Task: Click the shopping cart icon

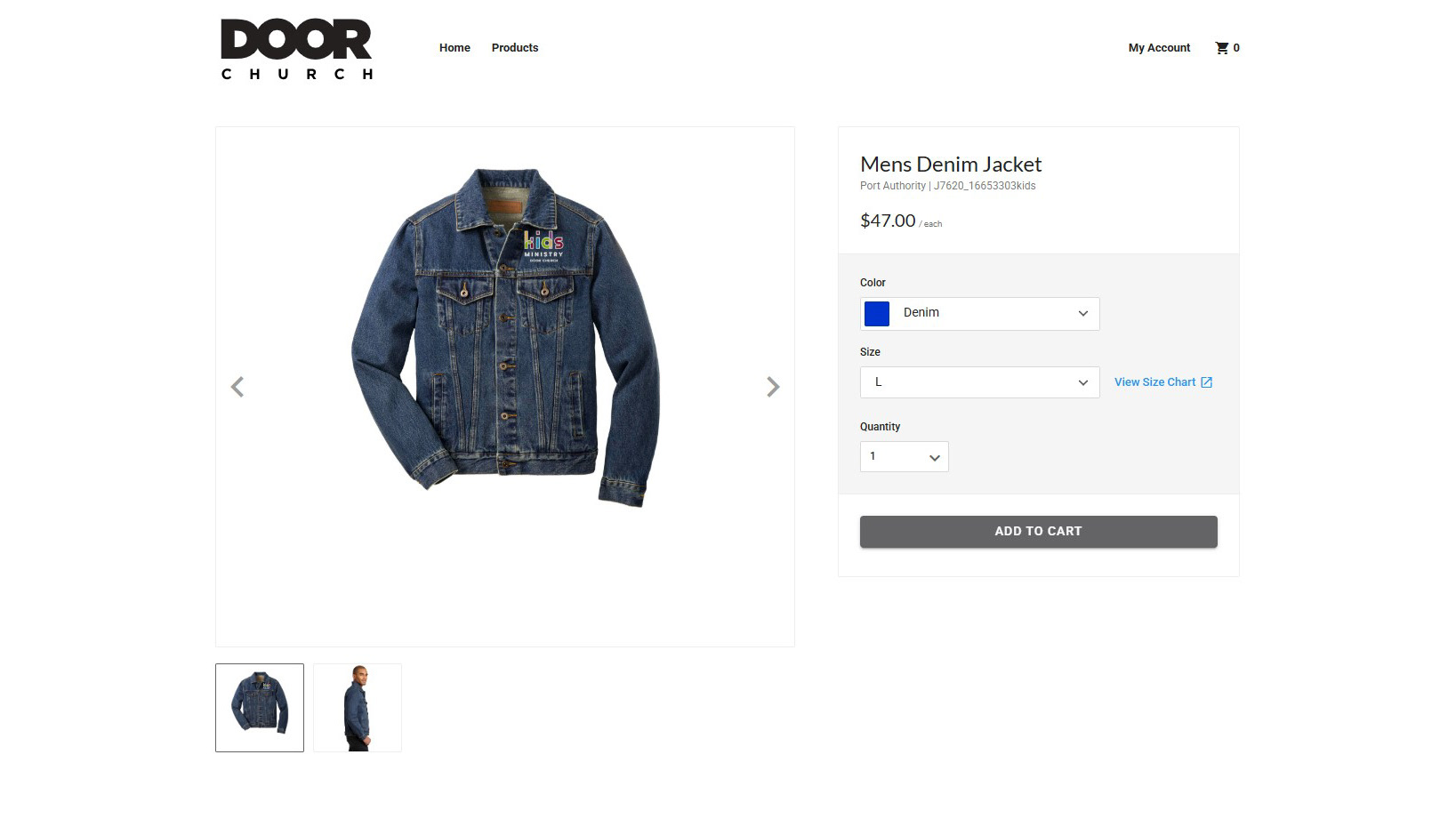Action: click(x=1222, y=48)
